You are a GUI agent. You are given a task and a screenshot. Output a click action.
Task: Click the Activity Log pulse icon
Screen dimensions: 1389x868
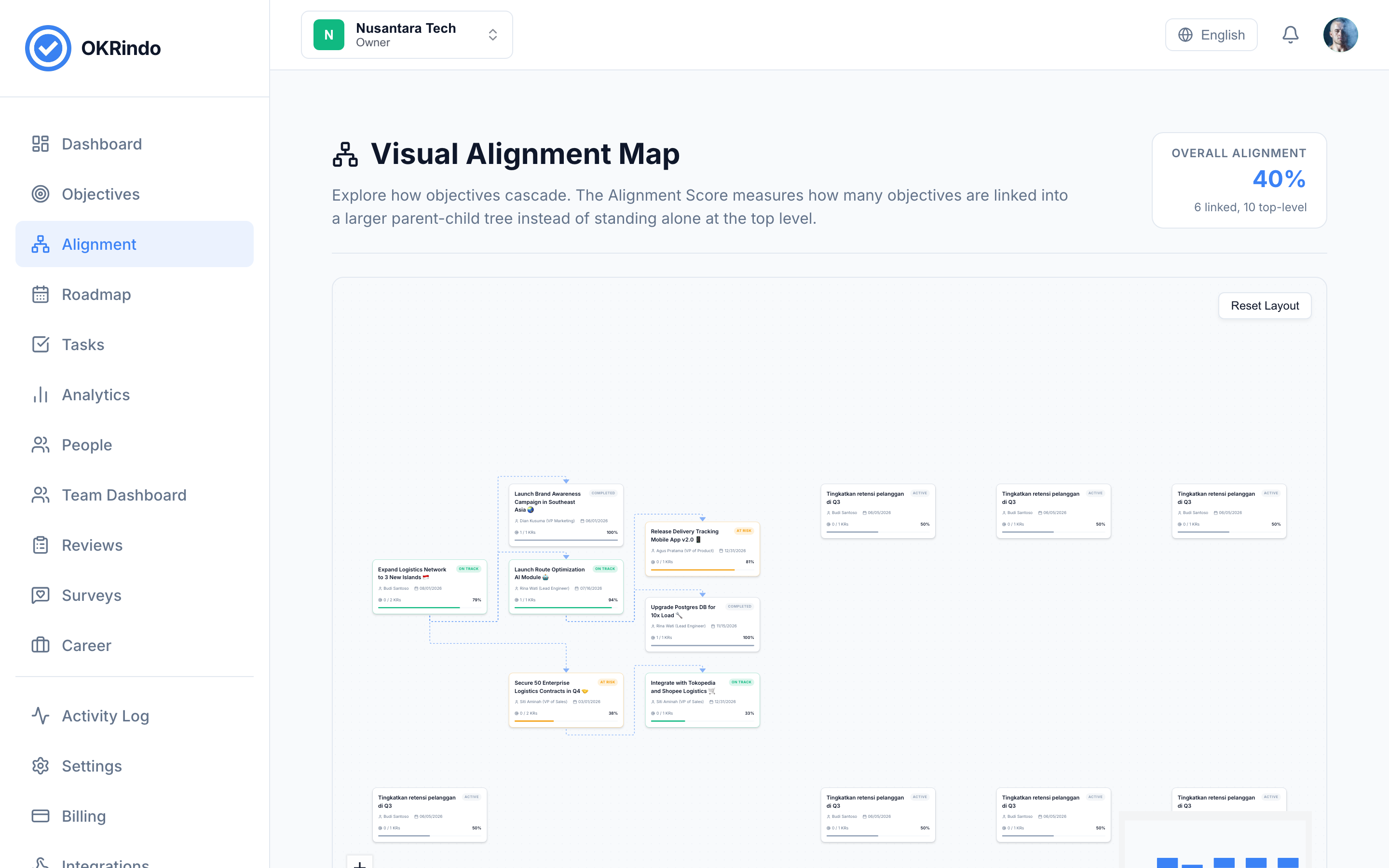(x=40, y=715)
